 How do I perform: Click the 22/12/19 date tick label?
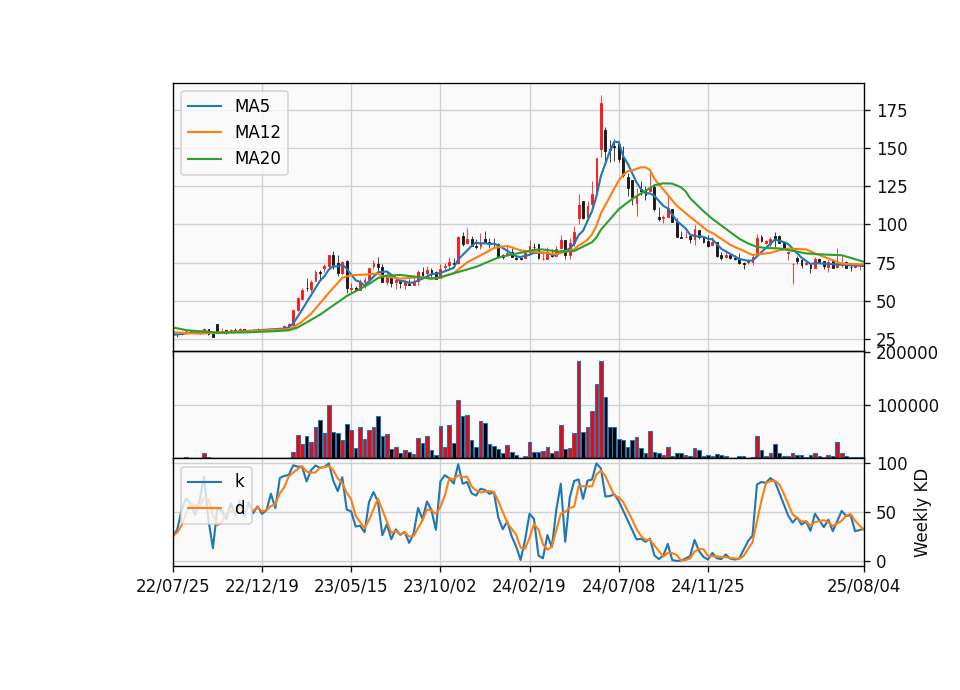click(x=262, y=587)
